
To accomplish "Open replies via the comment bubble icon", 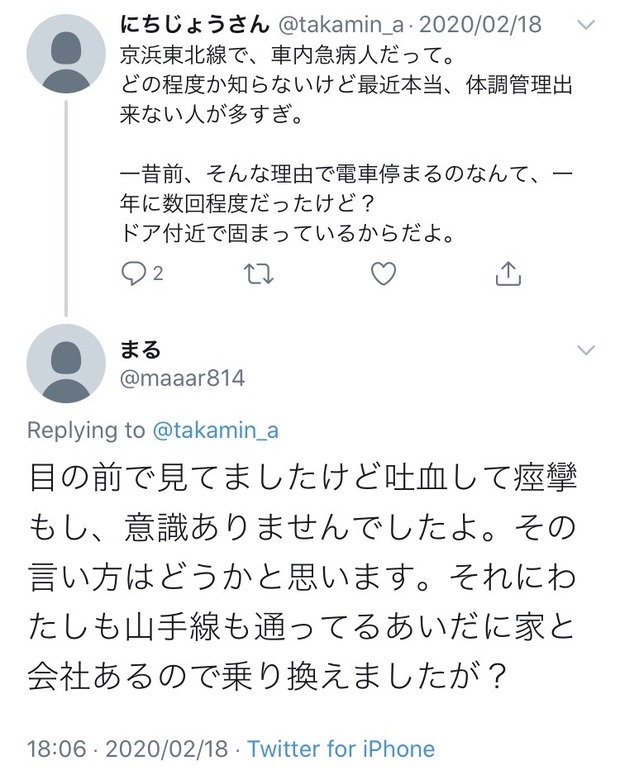I will click(x=133, y=273).
